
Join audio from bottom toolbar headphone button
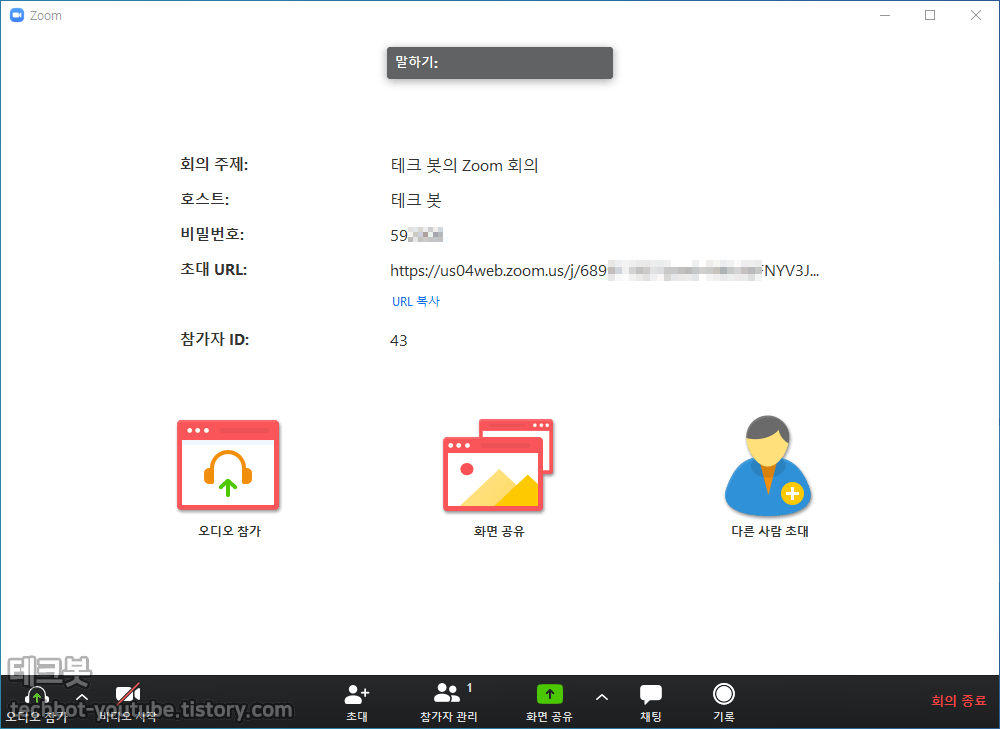[x=36, y=702]
